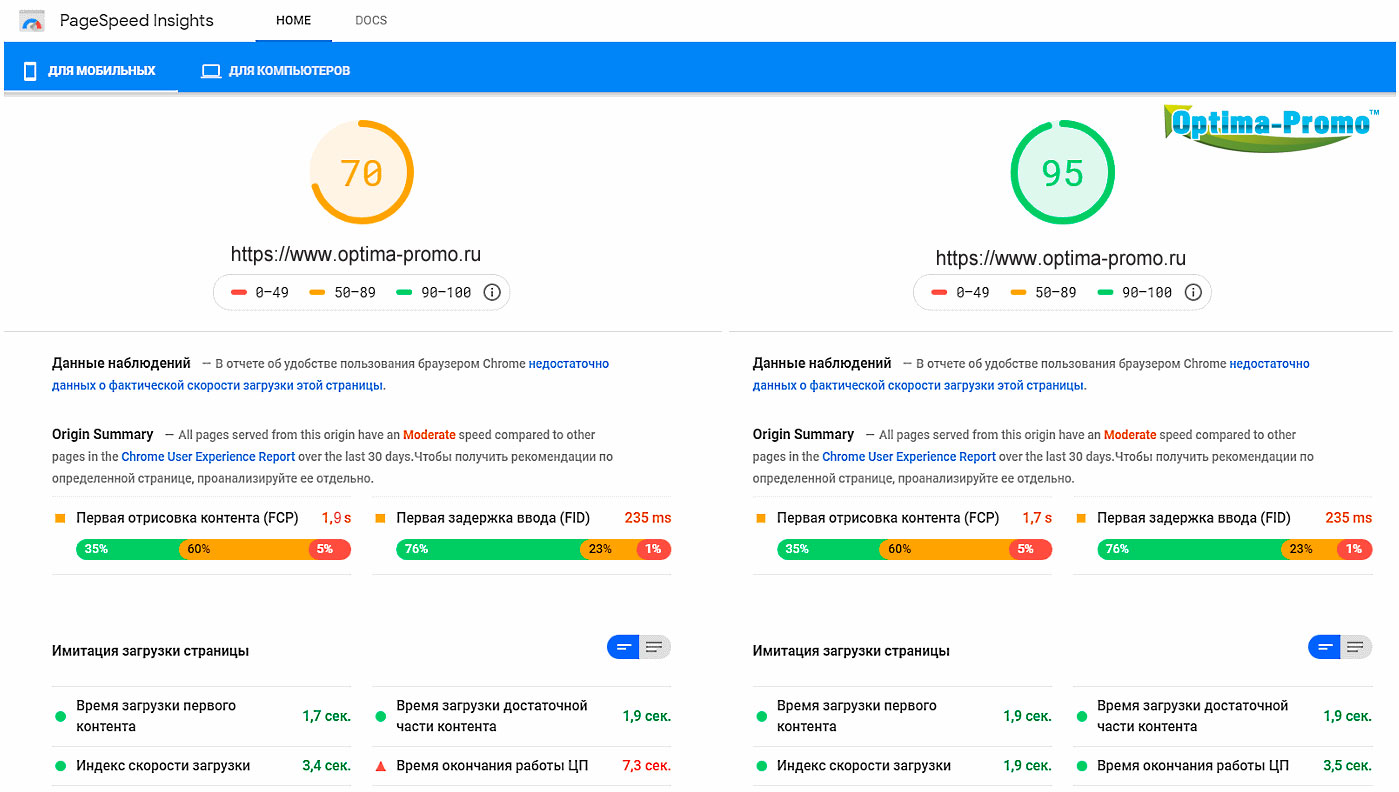
Task: Click the green 90–100 legend swatch under score 95
Action: (1104, 293)
